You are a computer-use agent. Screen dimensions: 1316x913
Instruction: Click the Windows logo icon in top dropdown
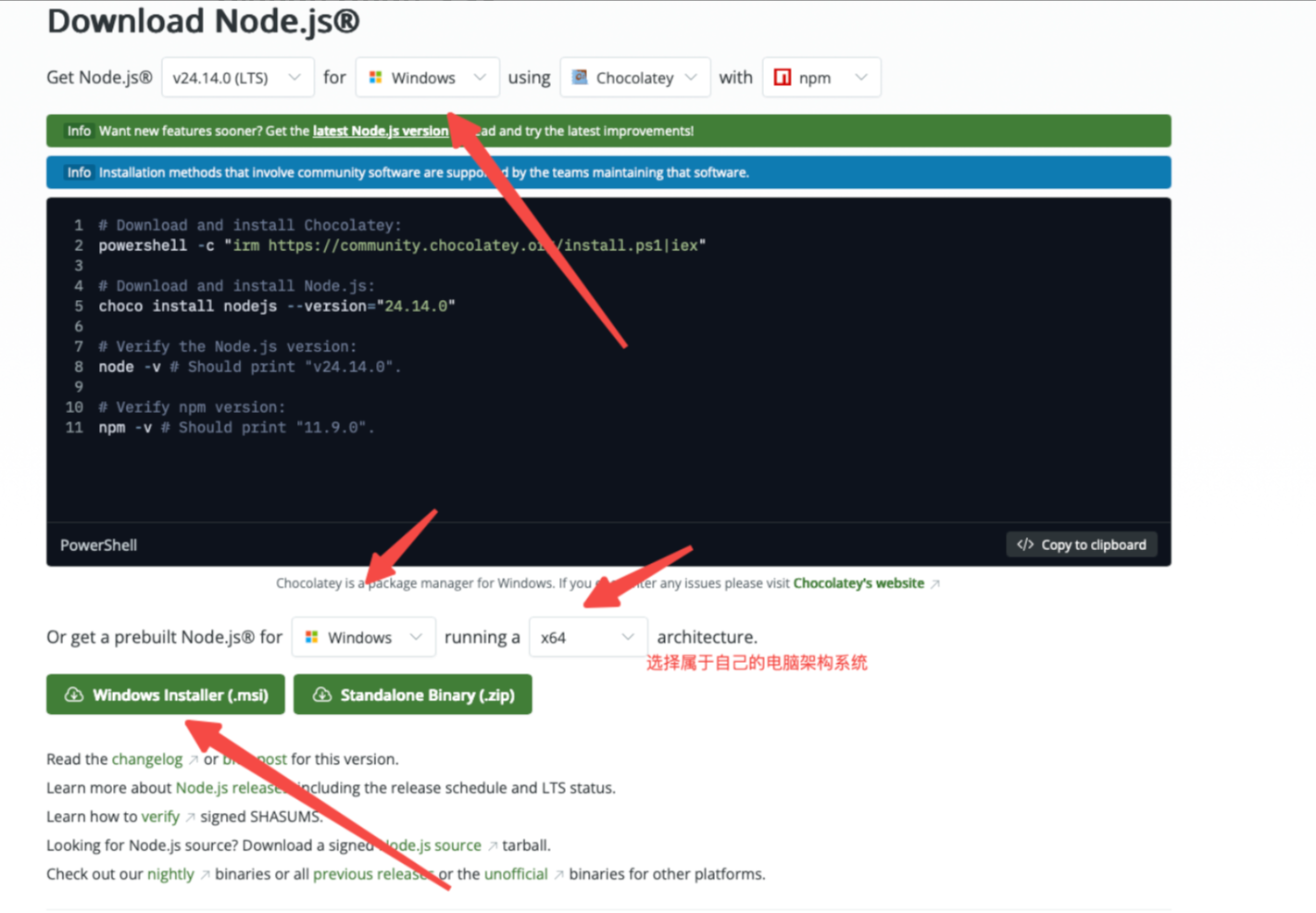pos(375,78)
